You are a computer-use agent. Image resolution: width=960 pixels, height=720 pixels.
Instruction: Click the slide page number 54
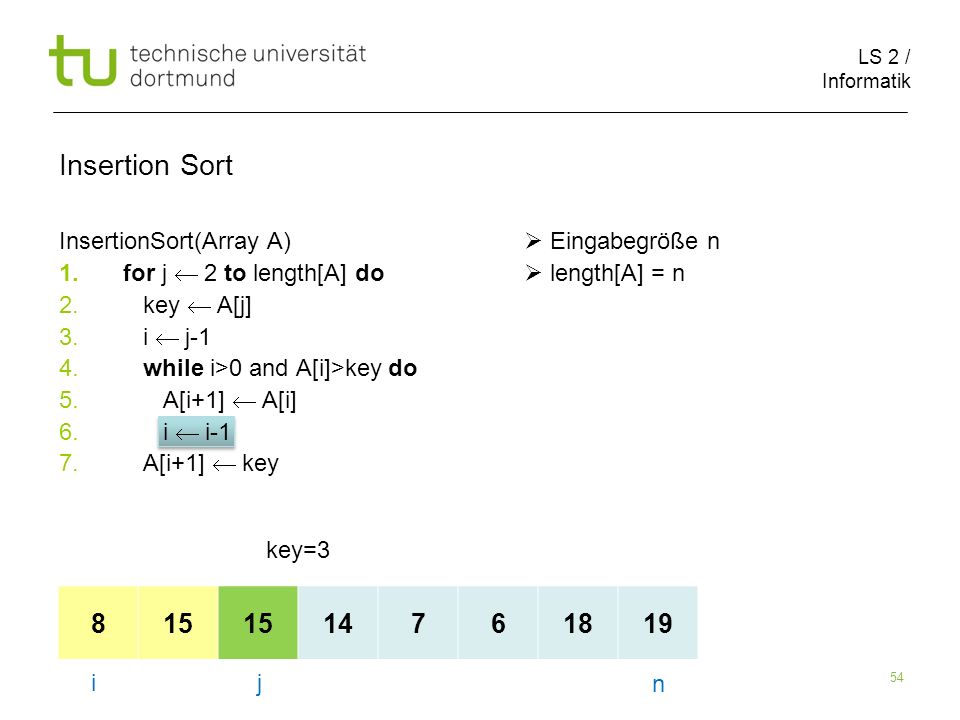click(x=896, y=677)
